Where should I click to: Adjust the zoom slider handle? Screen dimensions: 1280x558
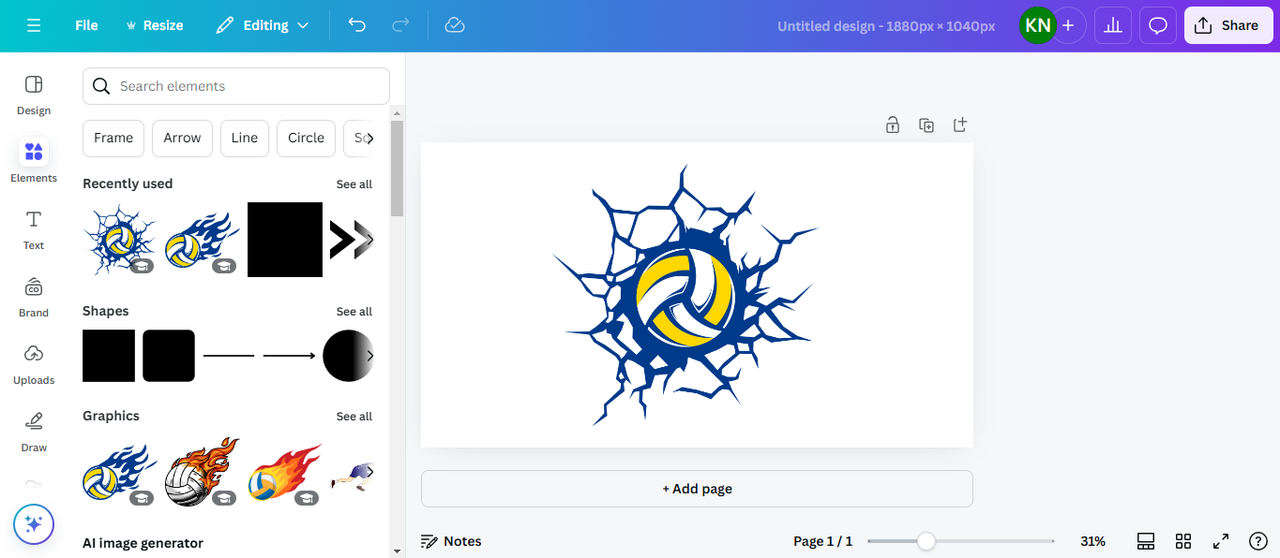coord(926,541)
